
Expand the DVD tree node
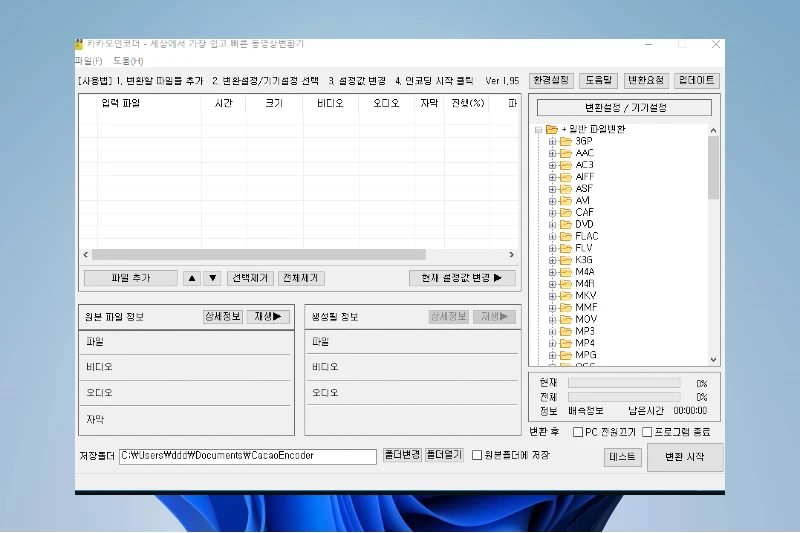pyautogui.click(x=552, y=224)
